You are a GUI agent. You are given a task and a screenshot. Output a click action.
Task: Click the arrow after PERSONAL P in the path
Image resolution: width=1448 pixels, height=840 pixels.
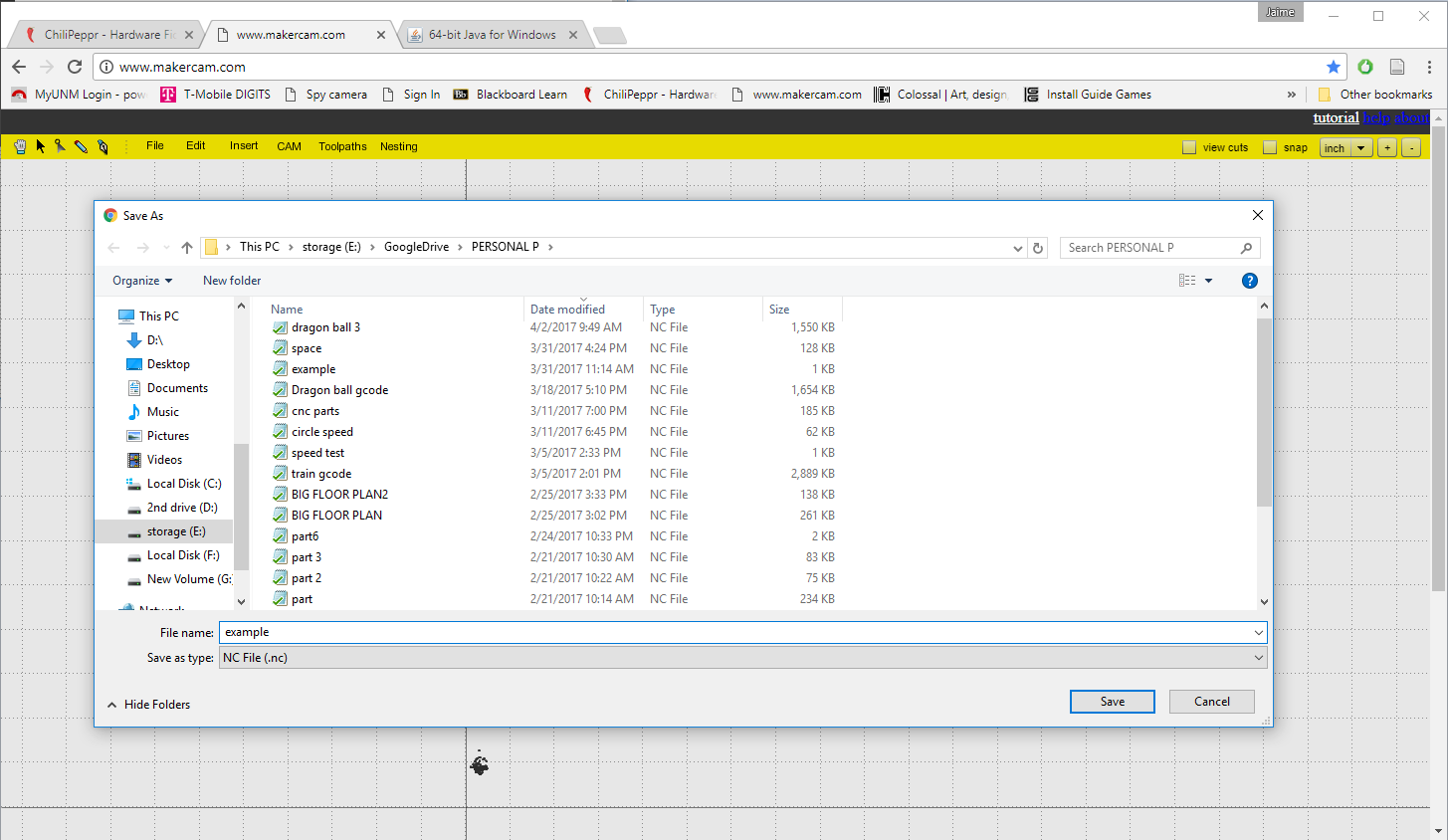[x=550, y=247]
